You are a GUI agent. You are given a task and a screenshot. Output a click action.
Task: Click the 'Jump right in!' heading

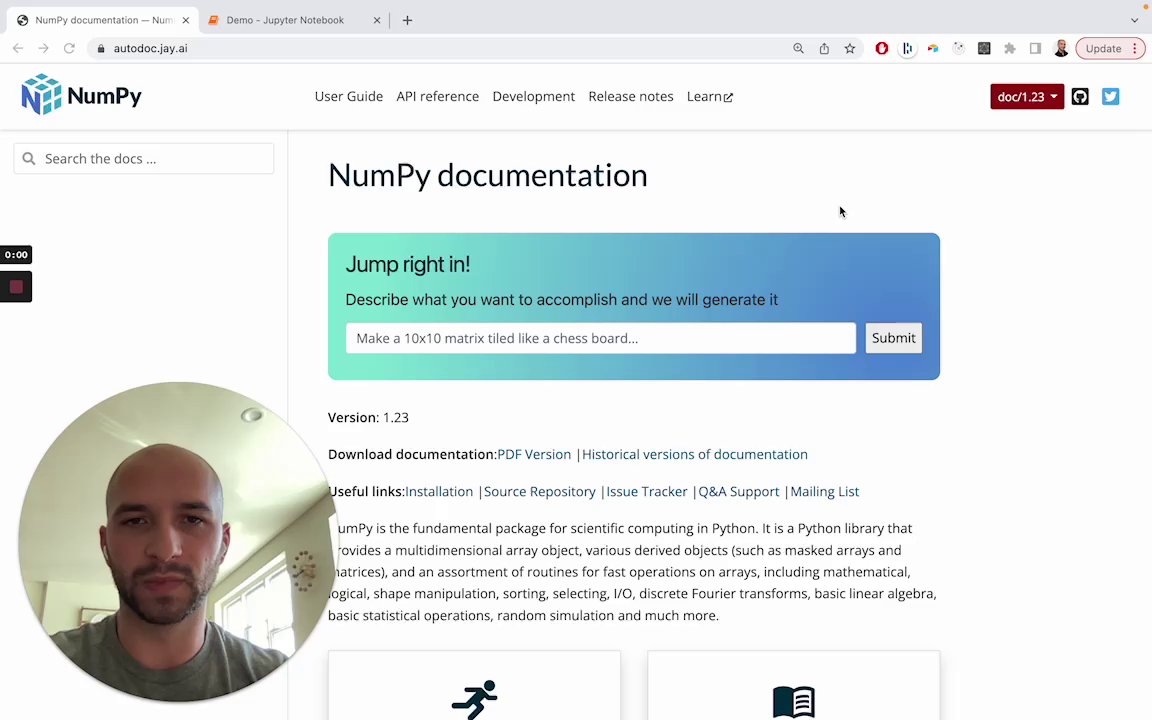click(408, 264)
